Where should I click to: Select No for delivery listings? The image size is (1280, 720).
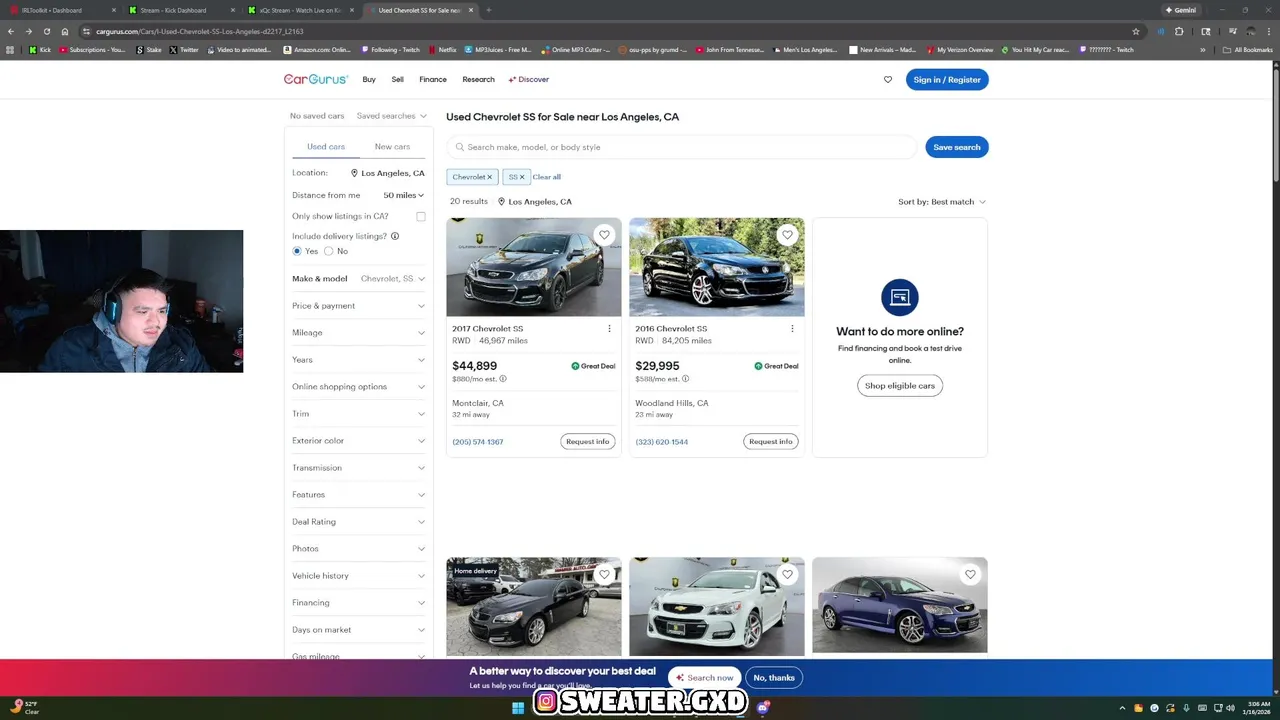click(x=328, y=251)
